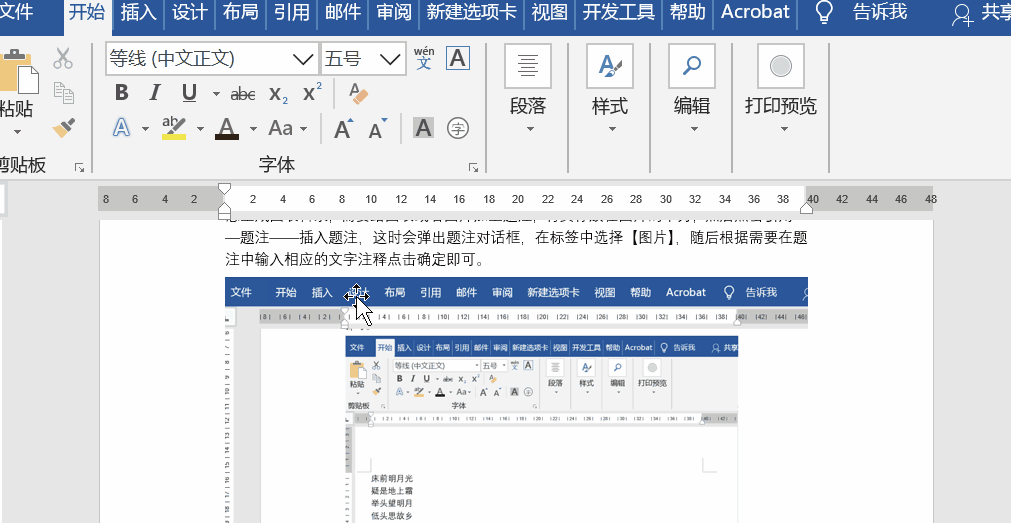Switch to the 插入 insert tab
This screenshot has width=1011, height=523.
click(x=138, y=12)
